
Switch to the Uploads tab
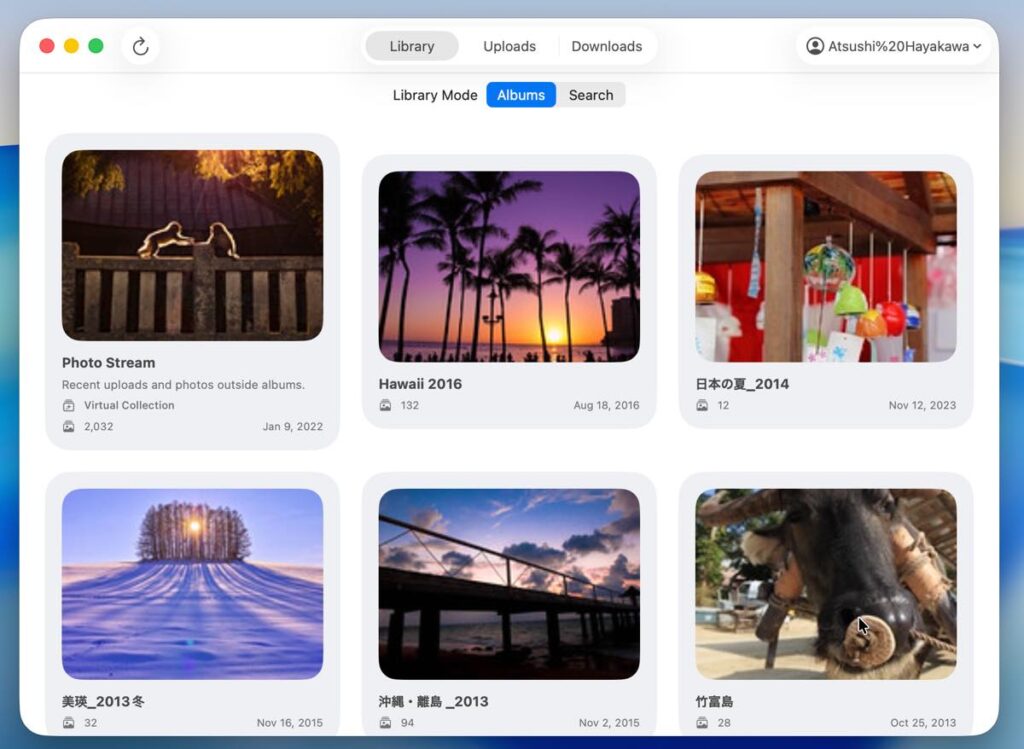tap(509, 46)
